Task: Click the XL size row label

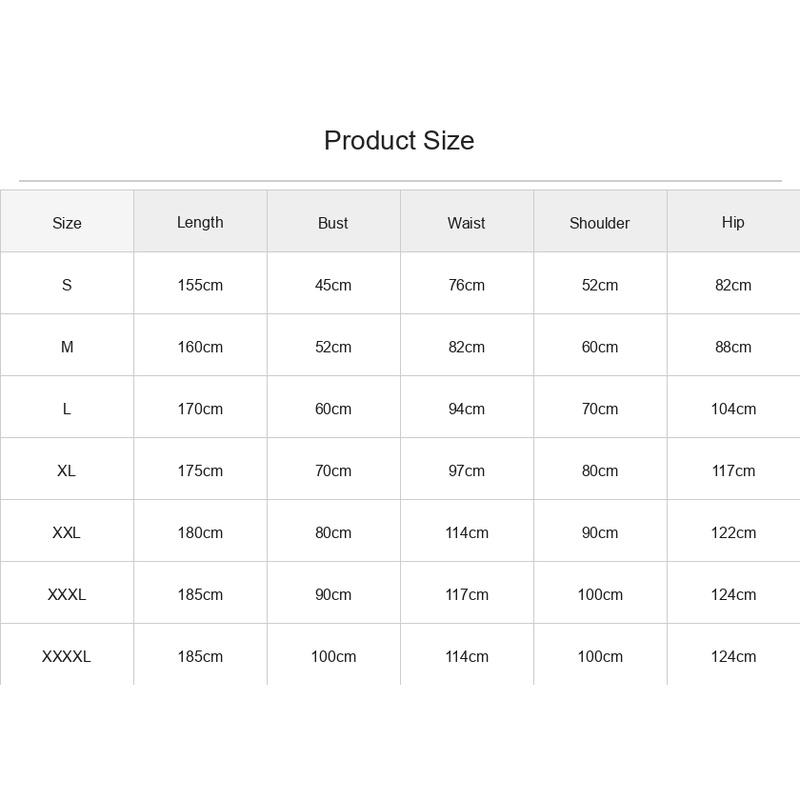Action: [67, 470]
